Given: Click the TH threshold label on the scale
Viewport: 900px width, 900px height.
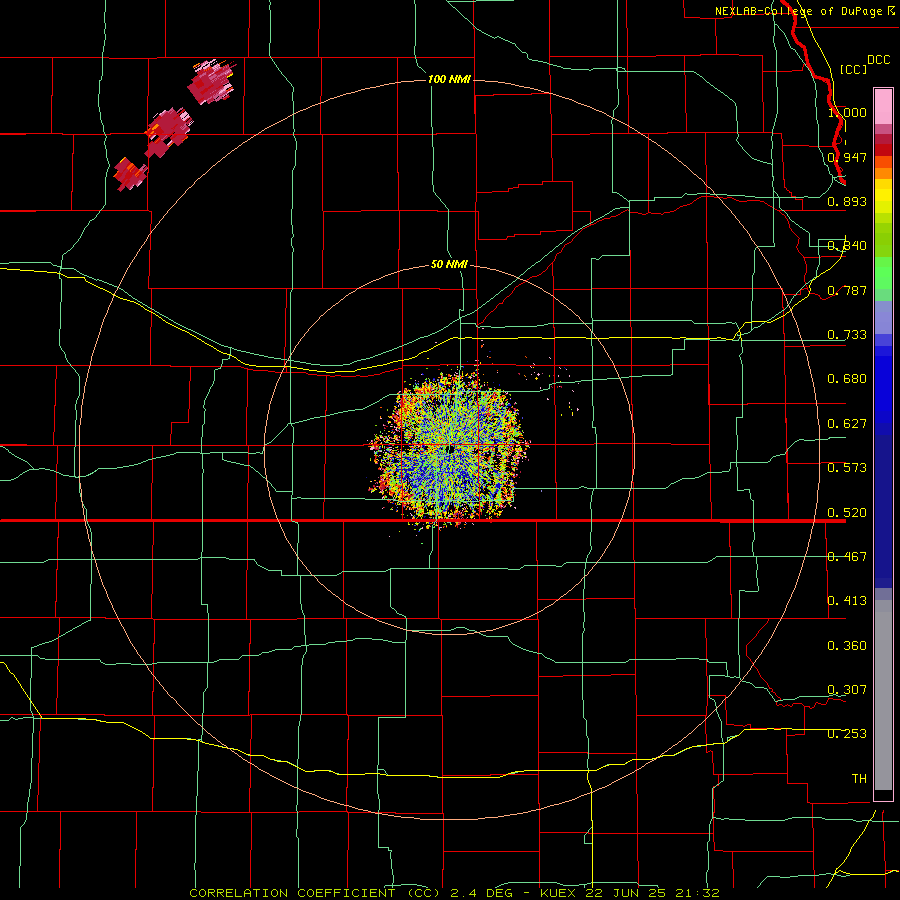Looking at the screenshot, I should tap(859, 779).
